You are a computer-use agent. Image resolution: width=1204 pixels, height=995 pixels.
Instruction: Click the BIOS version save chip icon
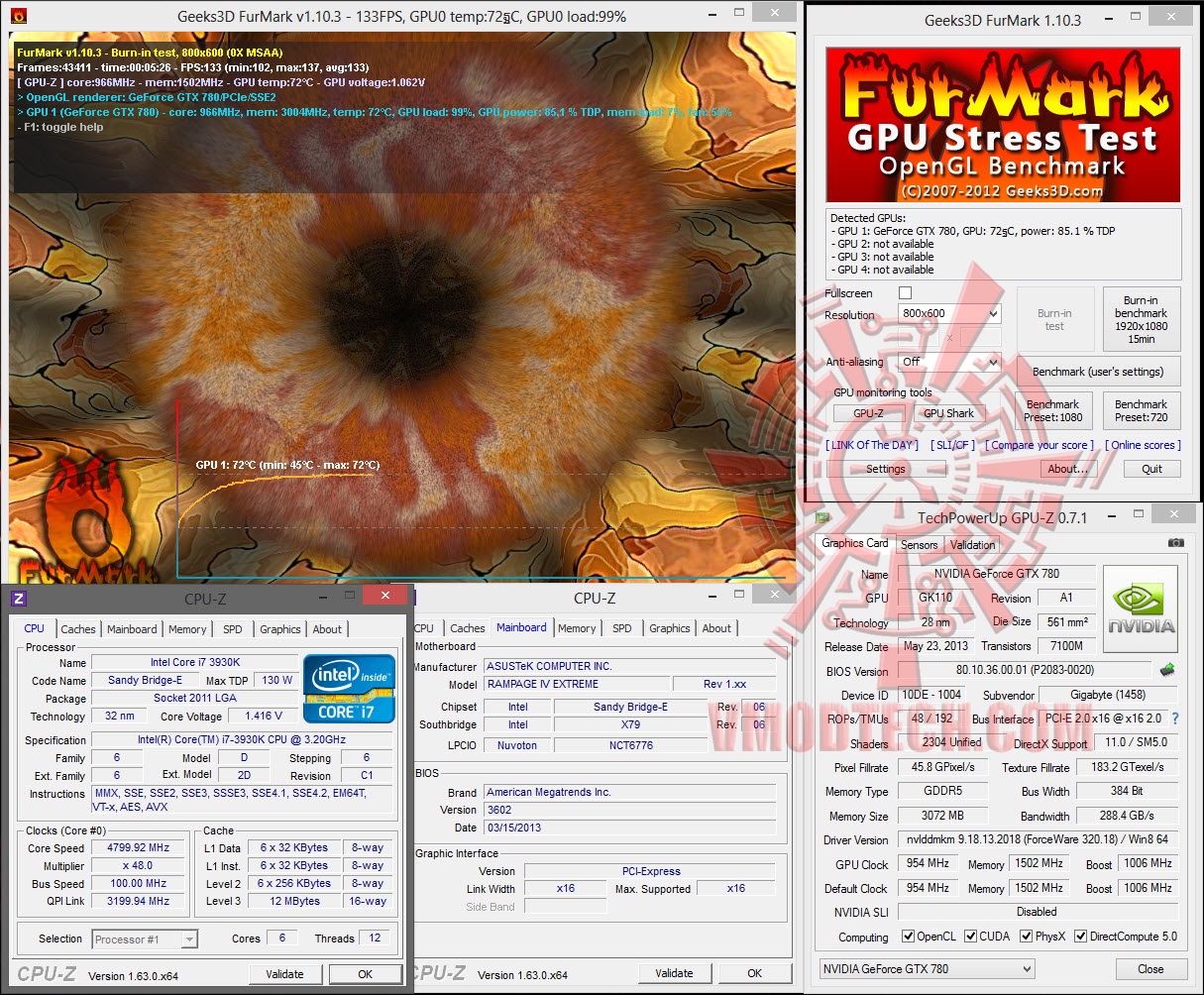1167,670
